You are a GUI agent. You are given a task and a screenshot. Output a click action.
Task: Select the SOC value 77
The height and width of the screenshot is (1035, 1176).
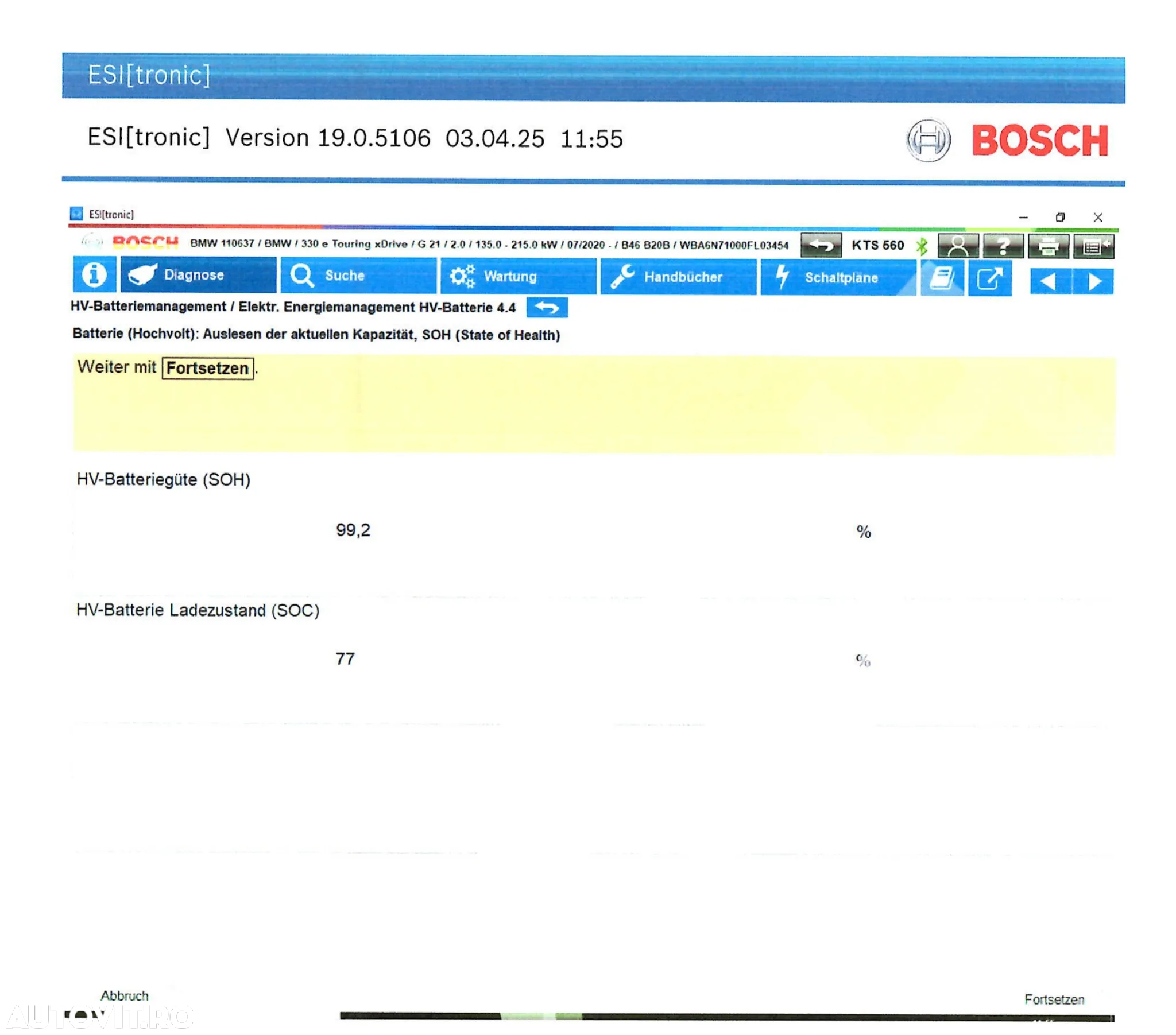pos(345,659)
